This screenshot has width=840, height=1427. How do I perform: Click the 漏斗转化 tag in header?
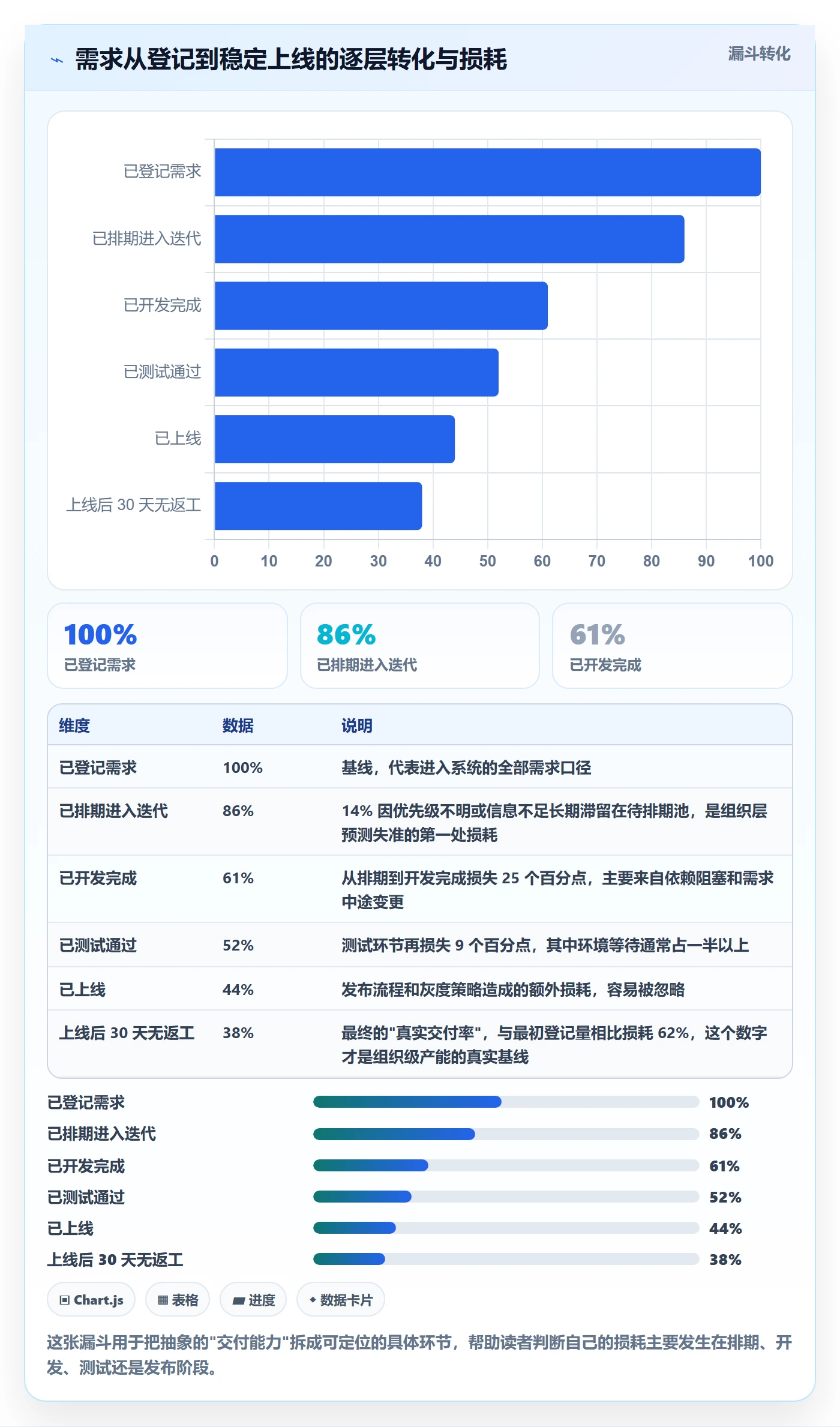pos(759,54)
